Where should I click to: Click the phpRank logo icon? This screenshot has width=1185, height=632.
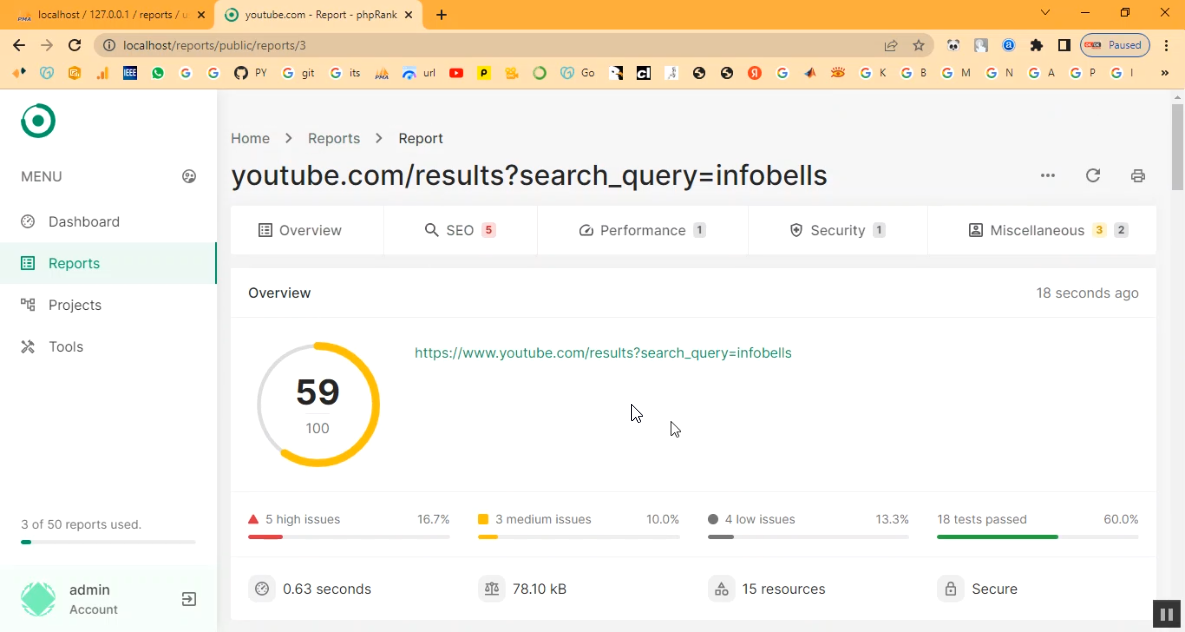[x=38, y=121]
